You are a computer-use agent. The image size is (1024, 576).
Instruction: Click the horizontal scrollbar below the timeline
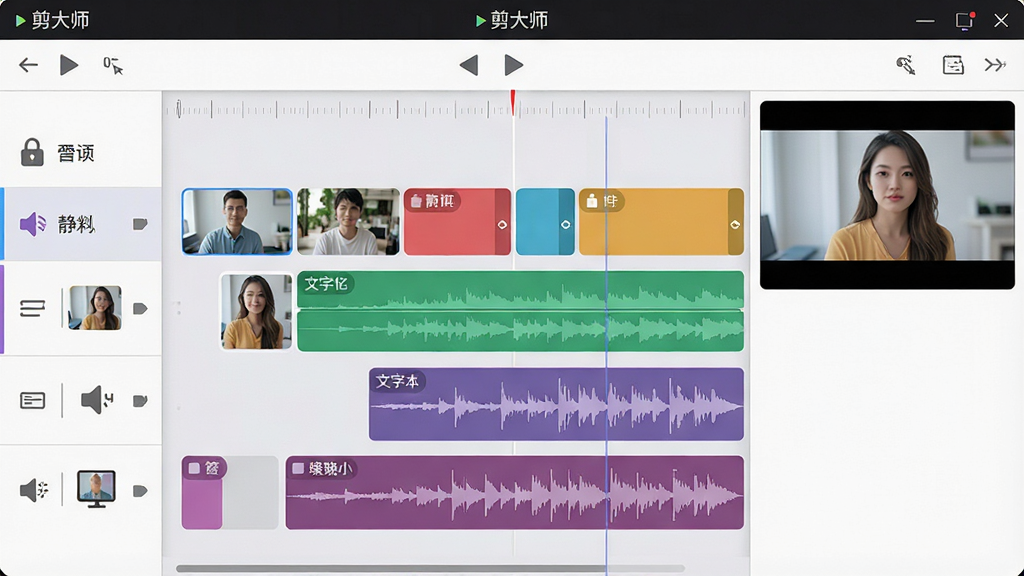(430, 569)
